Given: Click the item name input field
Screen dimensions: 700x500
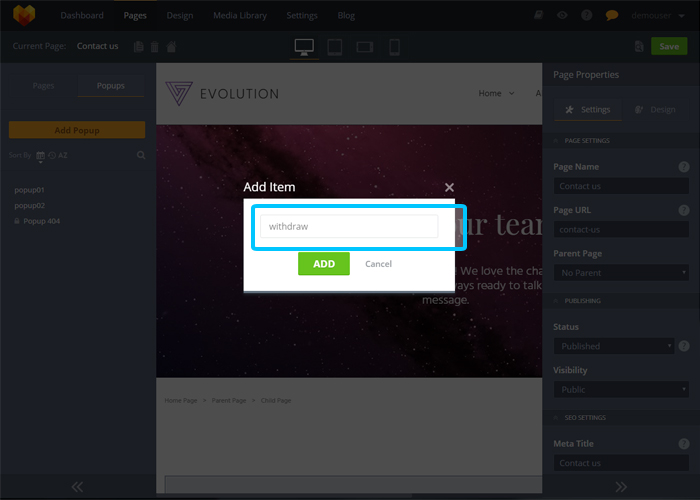Looking at the screenshot, I should [x=349, y=226].
